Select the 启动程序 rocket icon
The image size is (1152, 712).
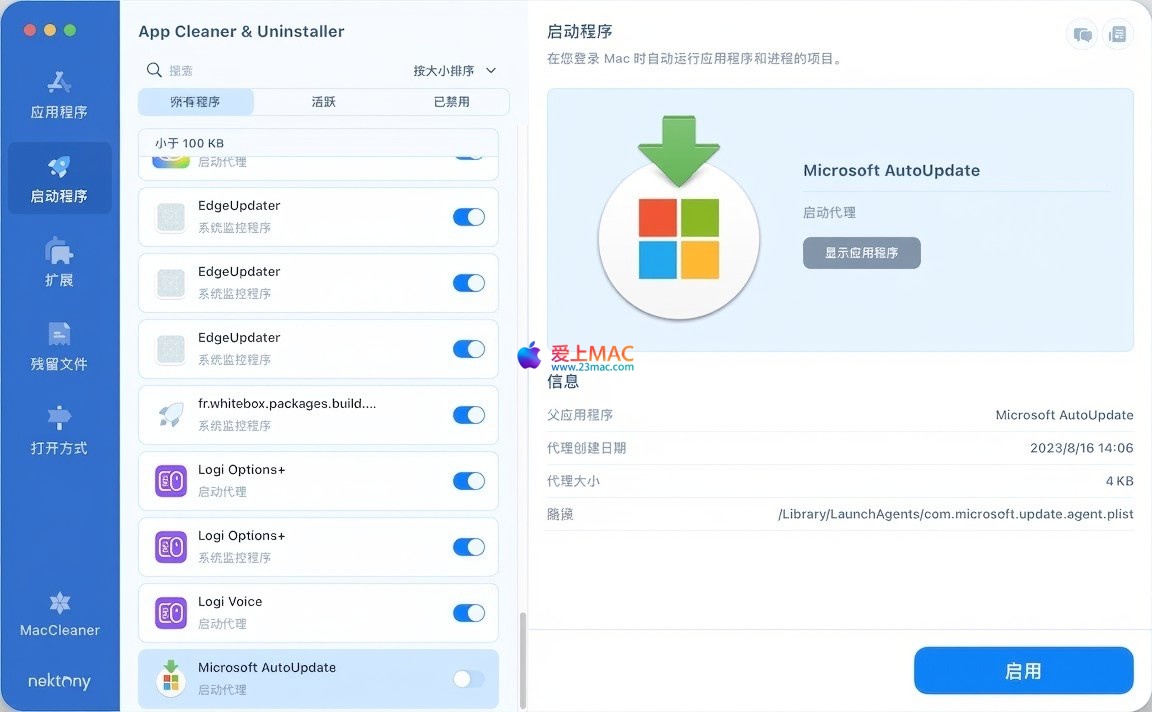point(59,167)
